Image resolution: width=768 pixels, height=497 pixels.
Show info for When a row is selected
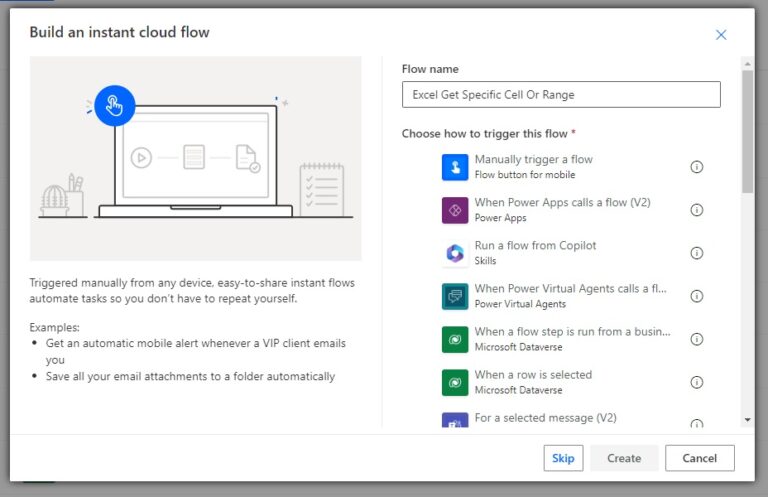pyautogui.click(x=697, y=382)
